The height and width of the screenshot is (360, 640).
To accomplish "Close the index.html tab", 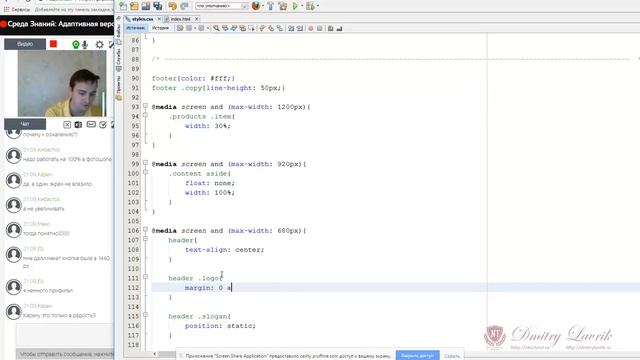I will coord(196,19).
